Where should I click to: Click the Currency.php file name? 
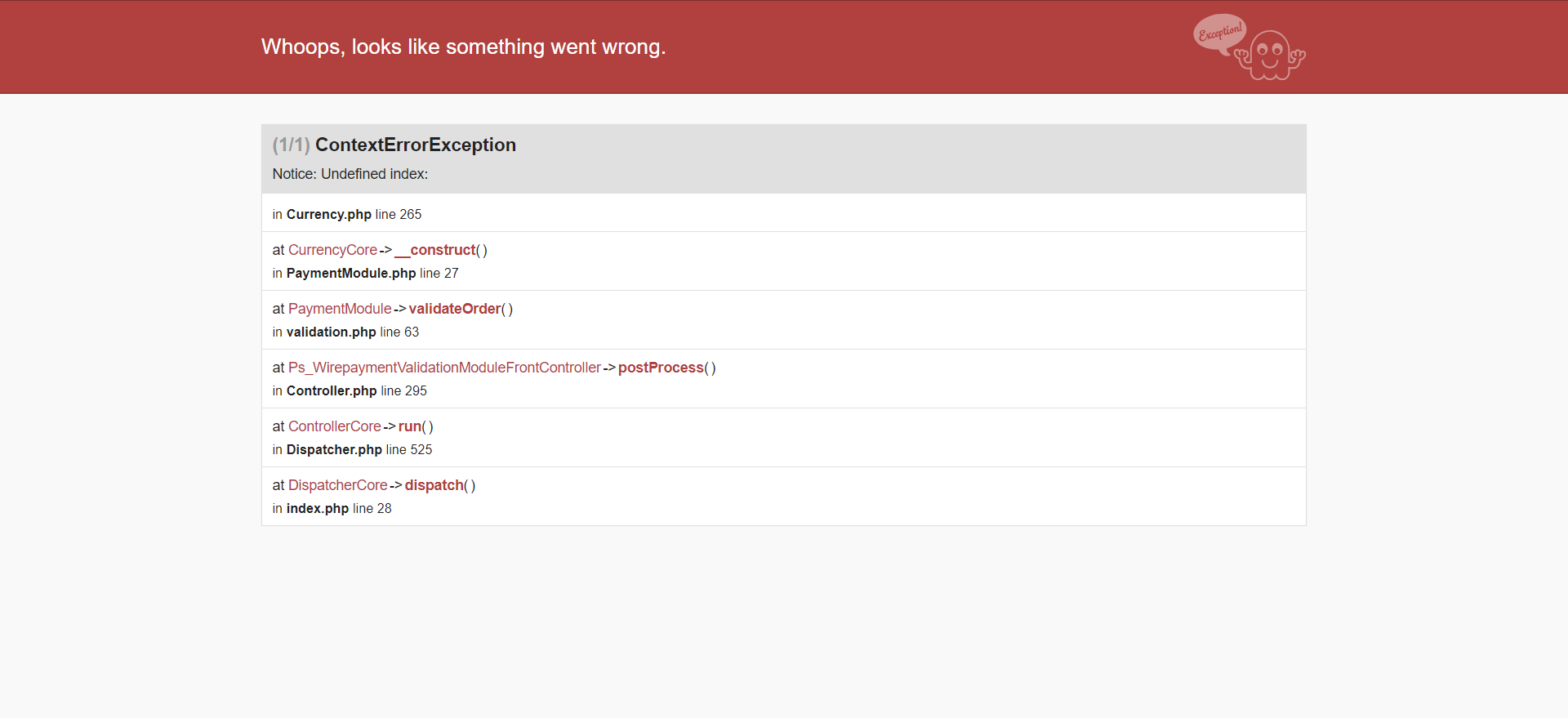pyautogui.click(x=328, y=214)
